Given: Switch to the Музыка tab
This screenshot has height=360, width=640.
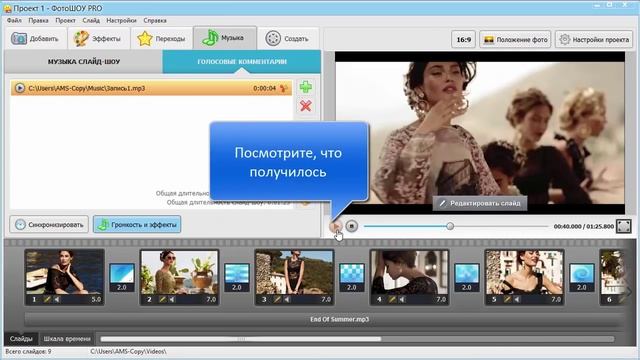Looking at the screenshot, I should coord(224,38).
